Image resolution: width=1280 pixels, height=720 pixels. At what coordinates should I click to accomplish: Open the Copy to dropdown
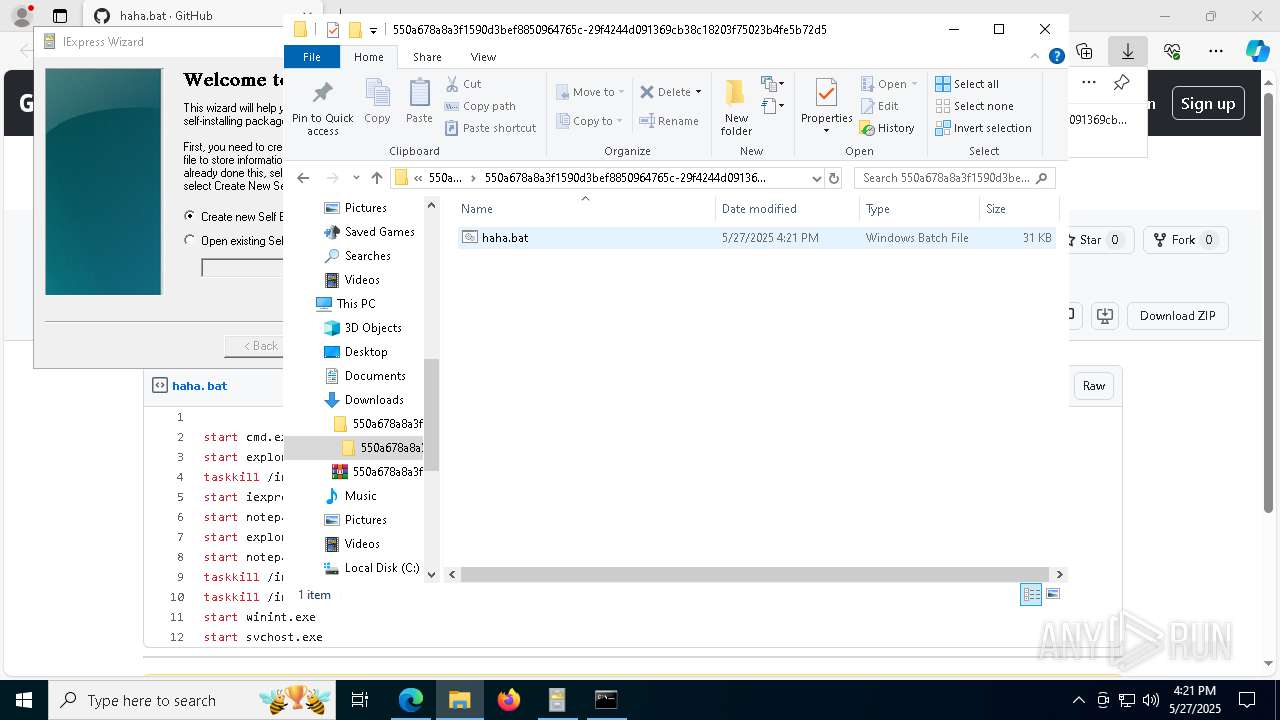590,121
